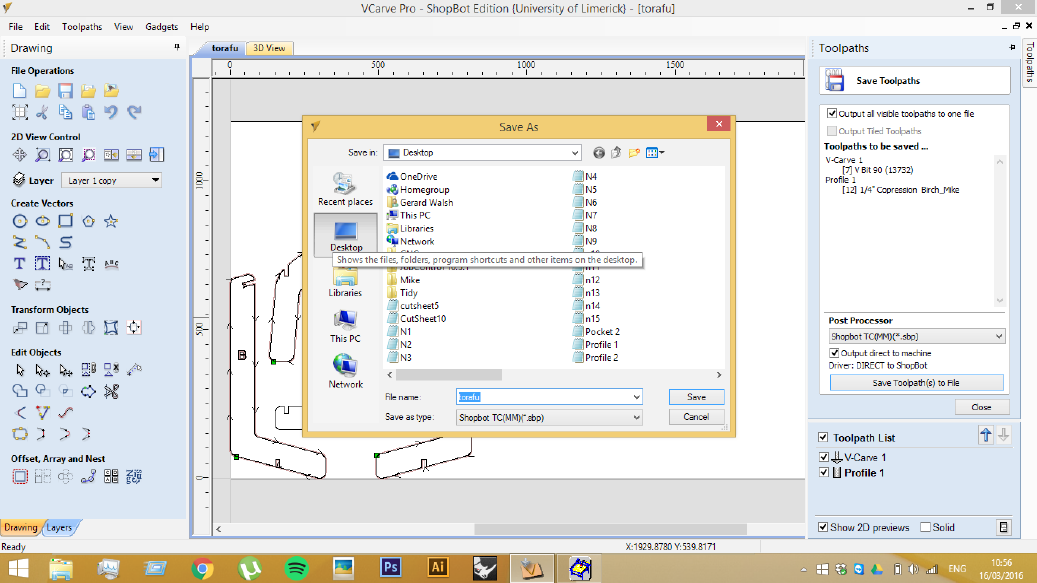Click the Windows Start button
The image size is (1037, 583).
pos(19,568)
